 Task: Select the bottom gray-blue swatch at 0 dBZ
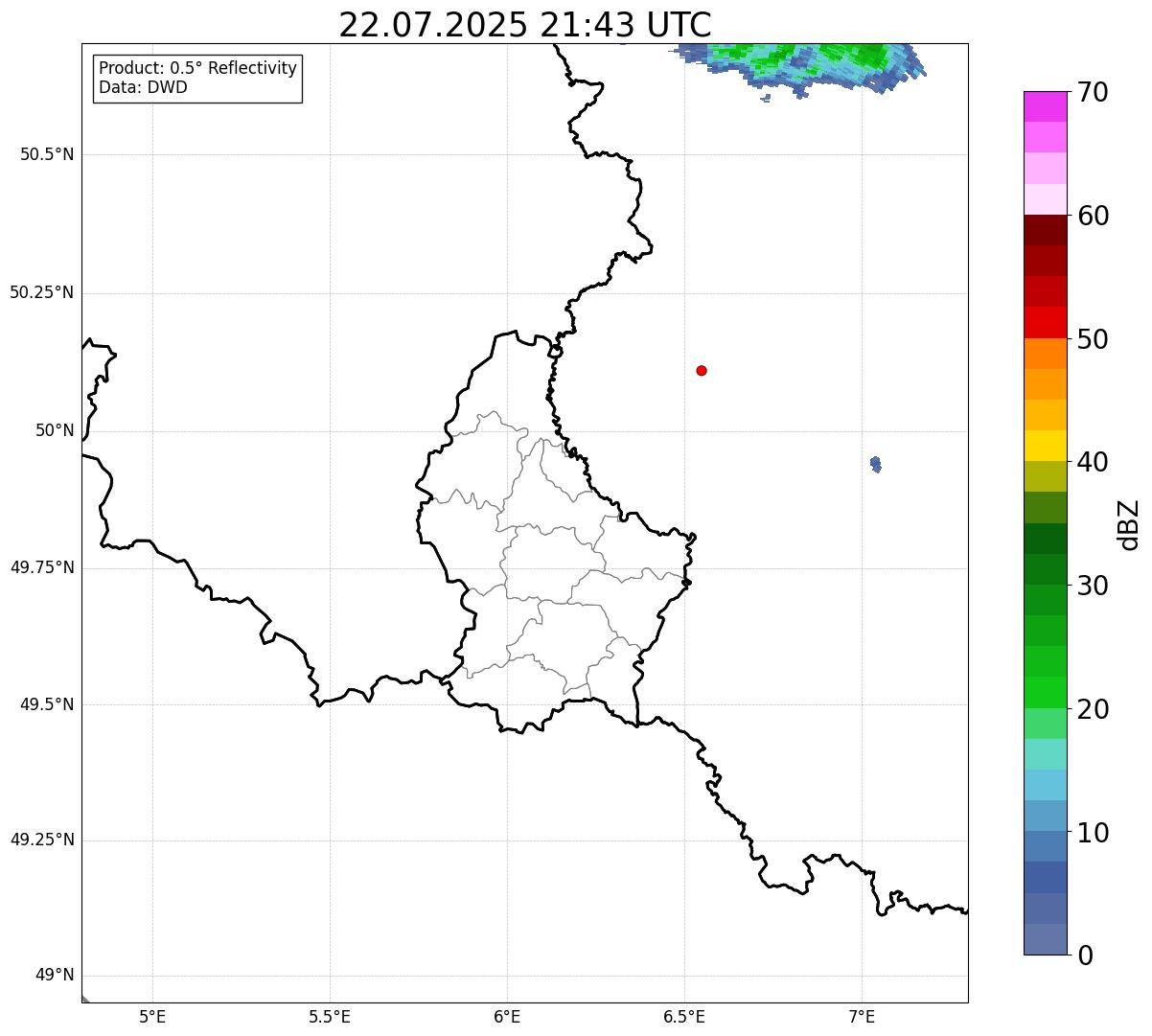[1045, 939]
